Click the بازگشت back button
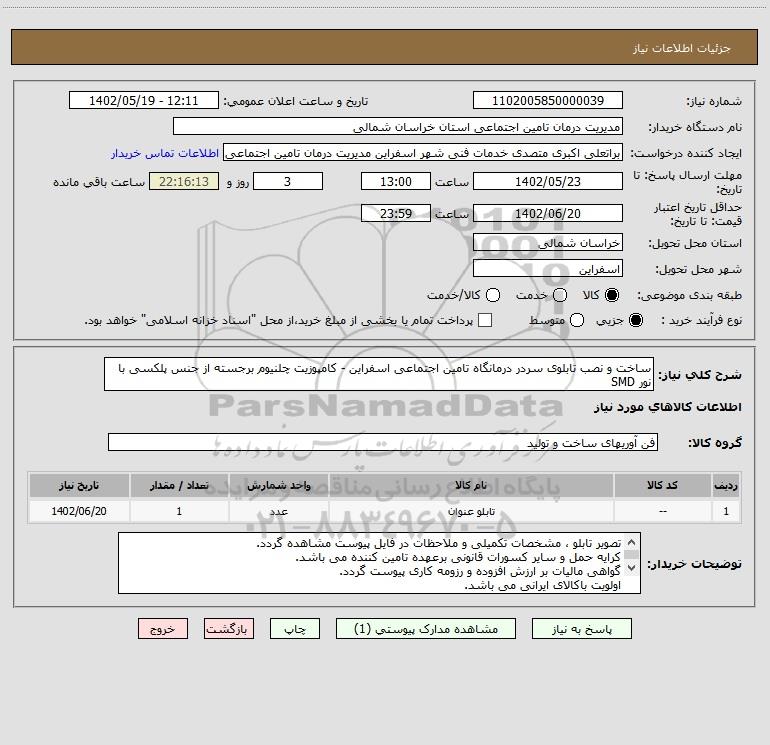This screenshot has height=745, width=770. tap(229, 629)
